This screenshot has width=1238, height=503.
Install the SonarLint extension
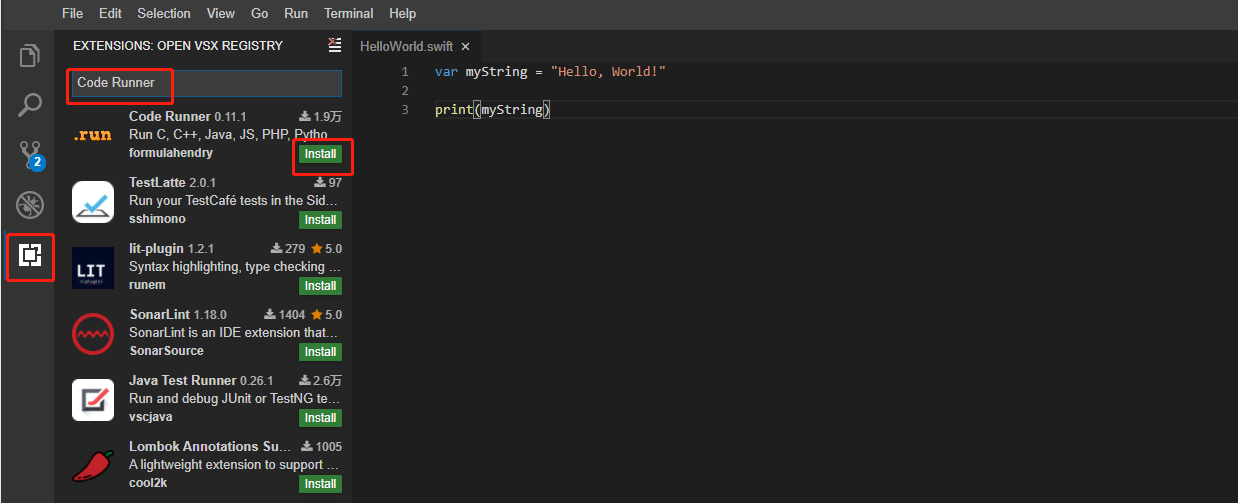coord(320,352)
